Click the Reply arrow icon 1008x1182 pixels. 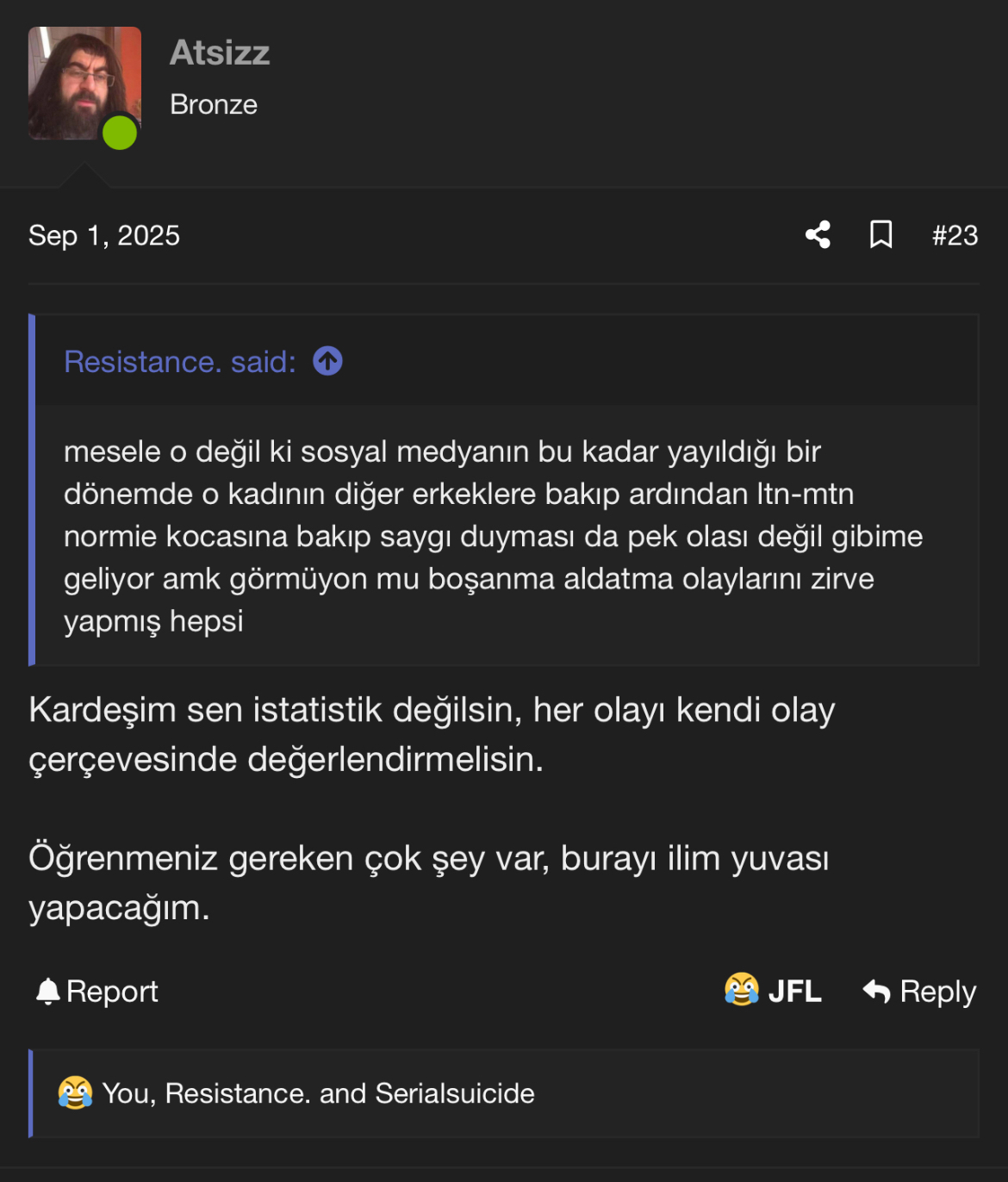click(876, 992)
